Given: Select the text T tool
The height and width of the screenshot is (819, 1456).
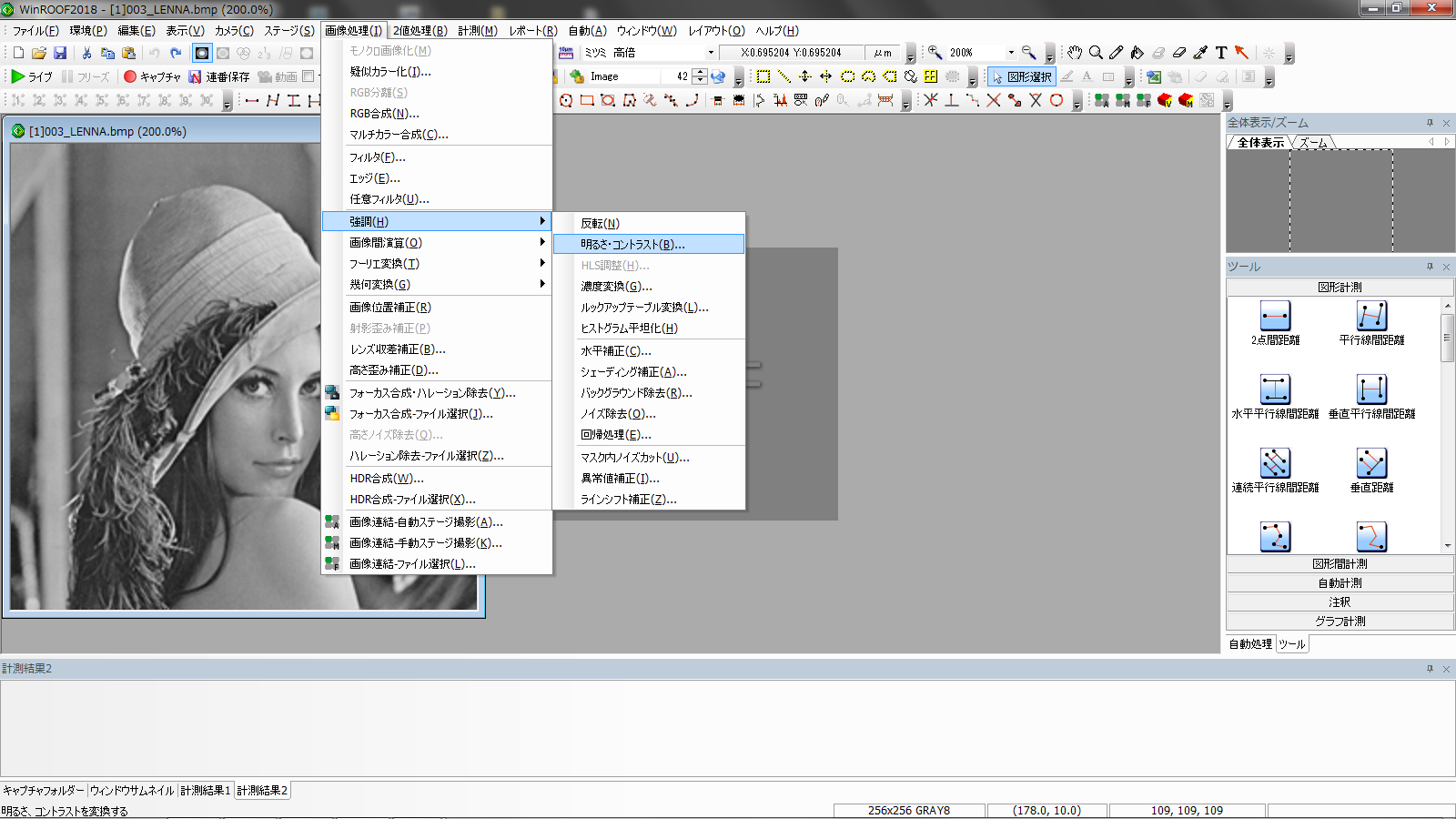Looking at the screenshot, I should point(1221,53).
